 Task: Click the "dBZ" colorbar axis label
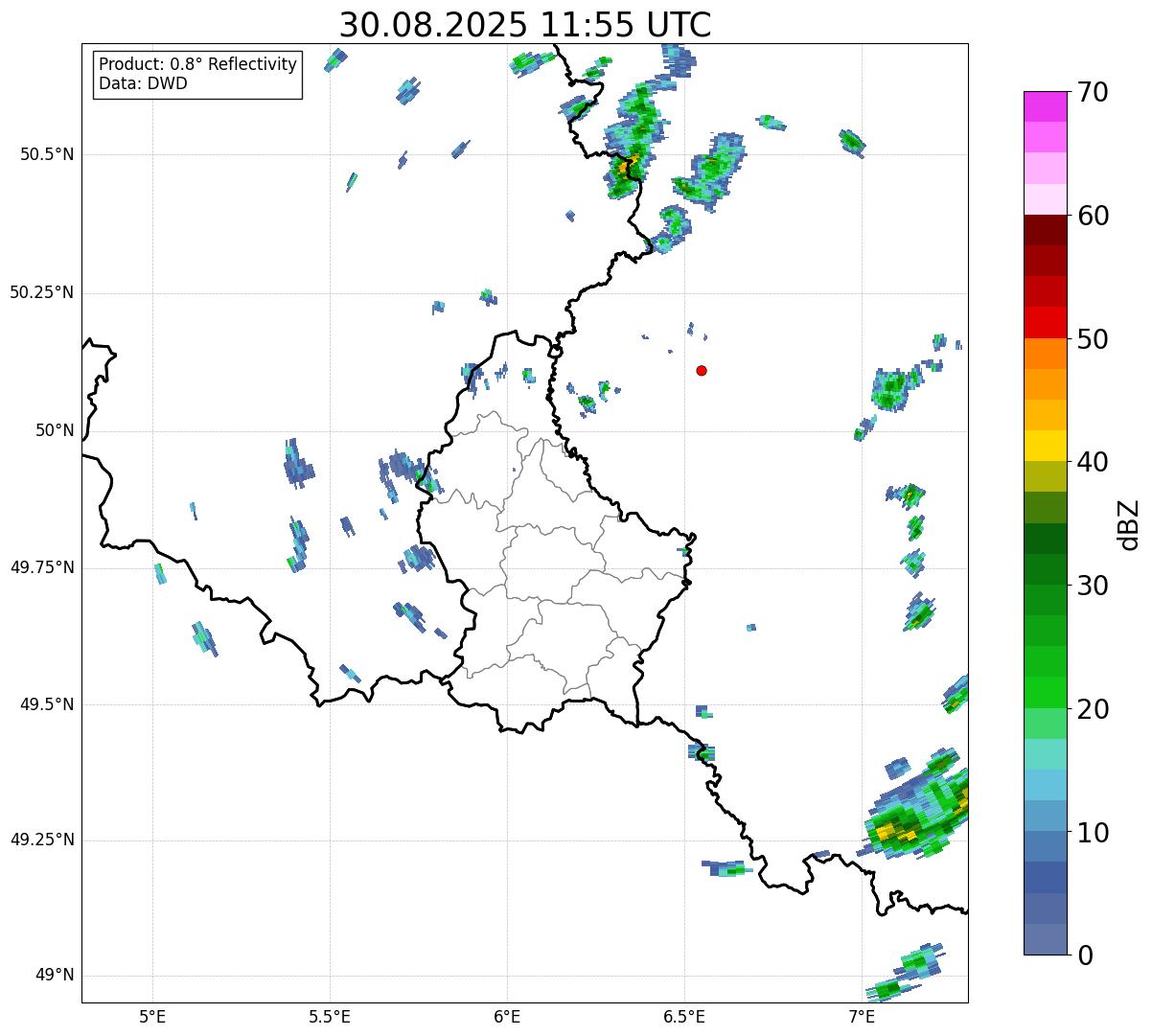pyautogui.click(x=1130, y=524)
